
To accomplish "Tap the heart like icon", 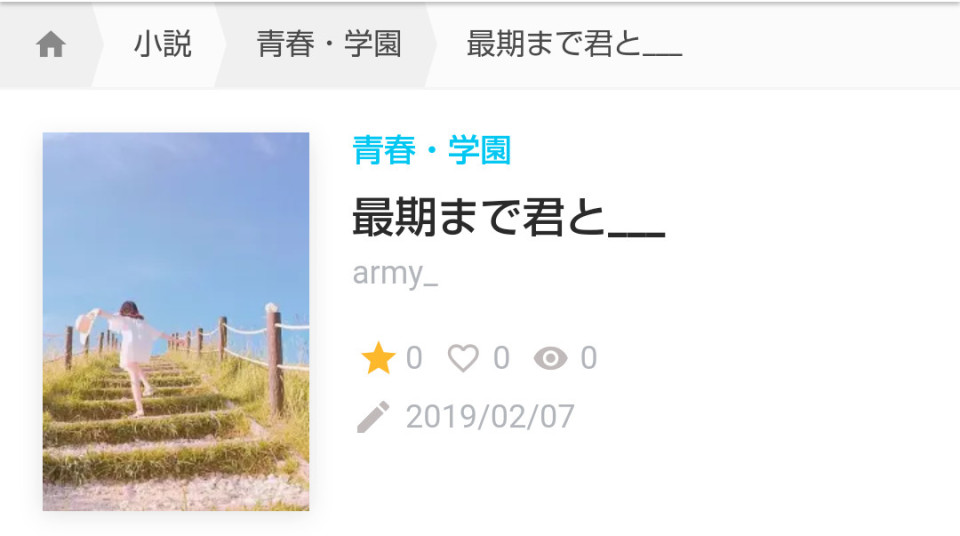I will pos(463,358).
